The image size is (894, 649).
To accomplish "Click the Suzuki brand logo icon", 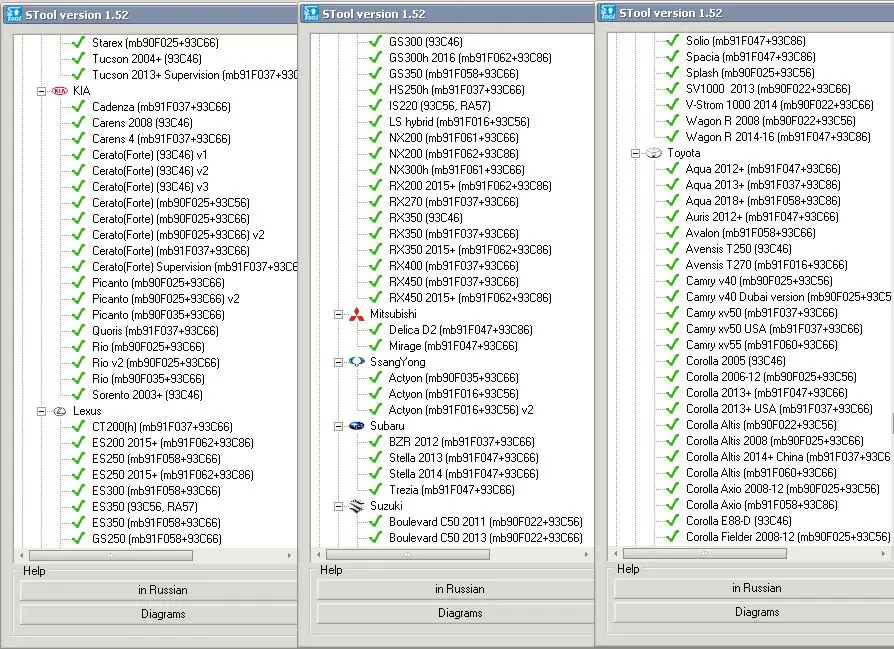I will tap(356, 506).
